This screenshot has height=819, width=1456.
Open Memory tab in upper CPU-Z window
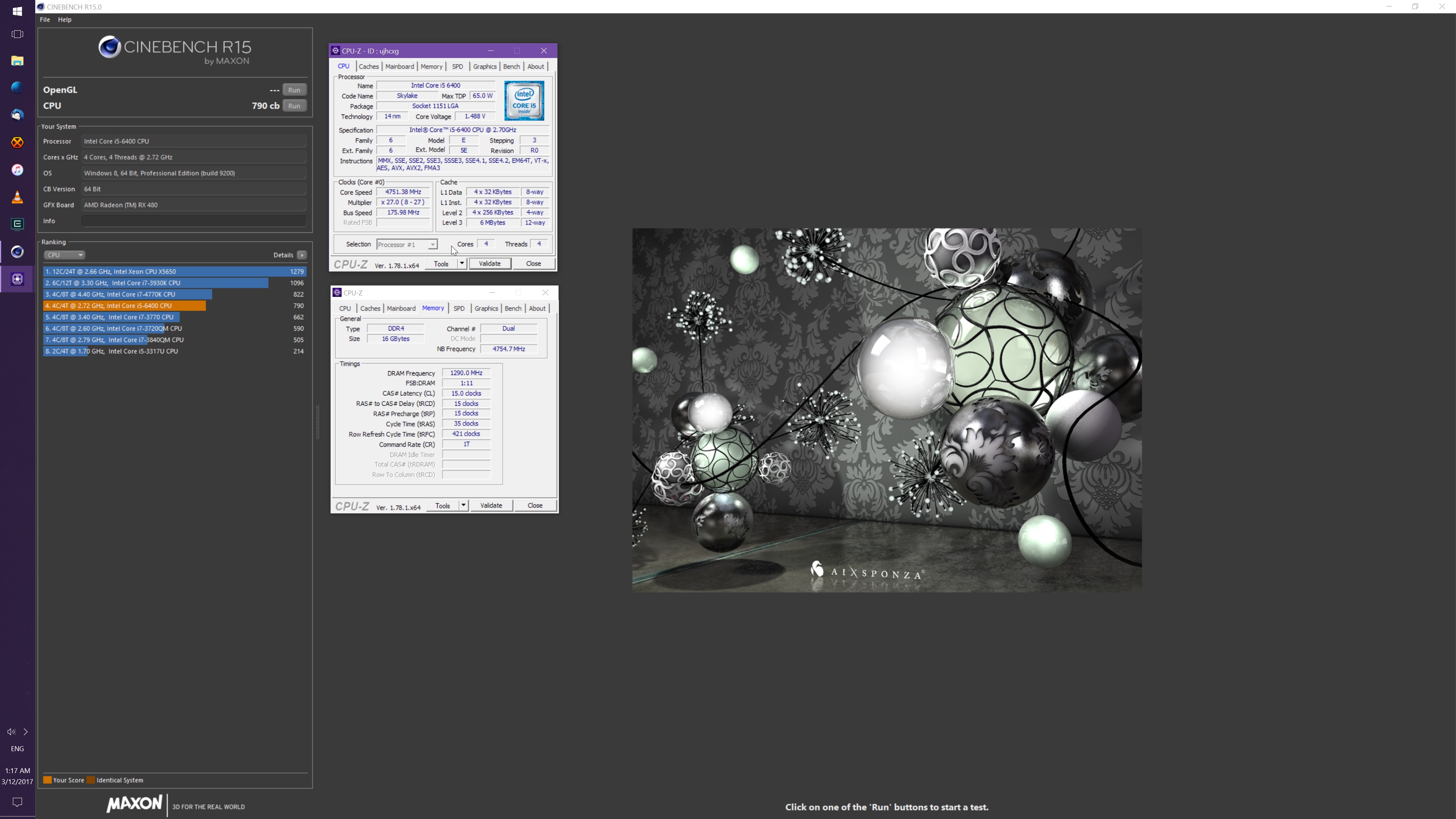point(431,67)
